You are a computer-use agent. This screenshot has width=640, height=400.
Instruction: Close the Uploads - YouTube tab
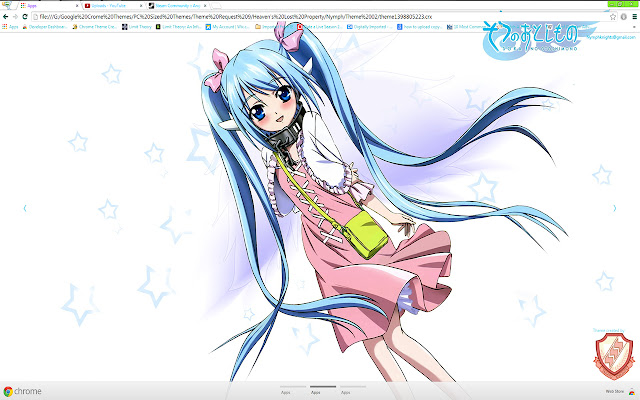(141, 6)
